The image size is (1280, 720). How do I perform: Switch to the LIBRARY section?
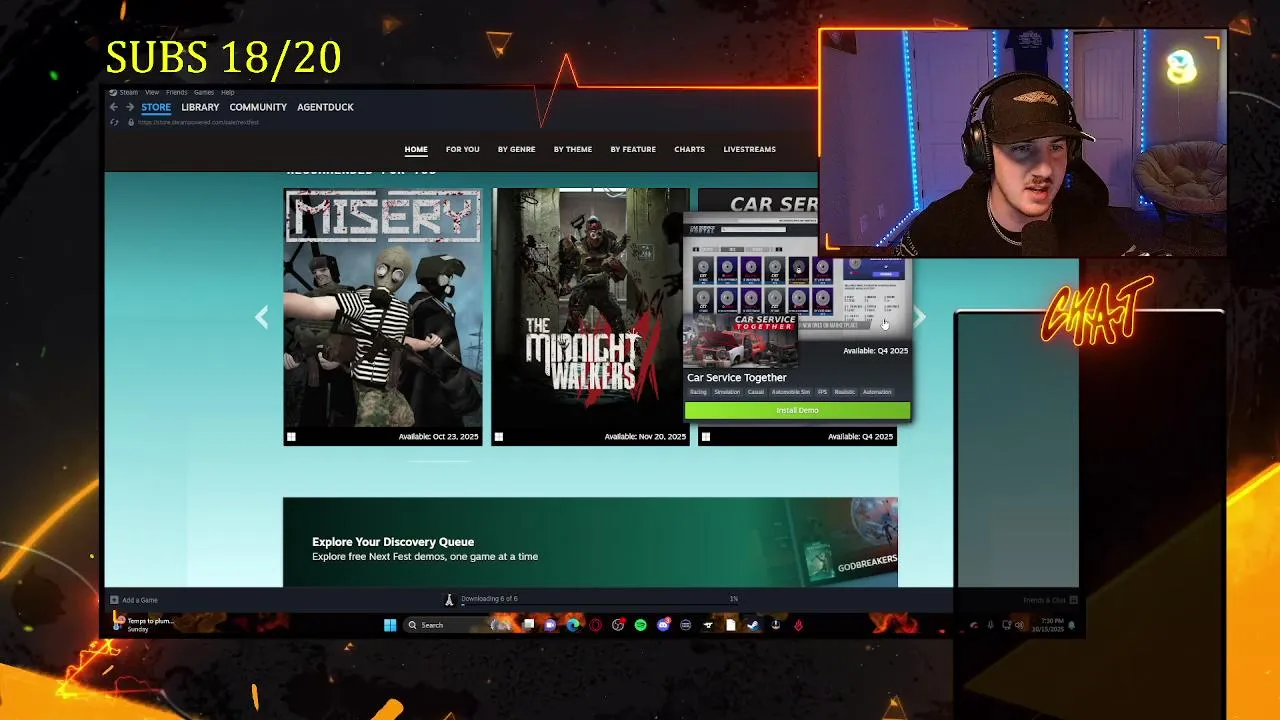point(200,107)
